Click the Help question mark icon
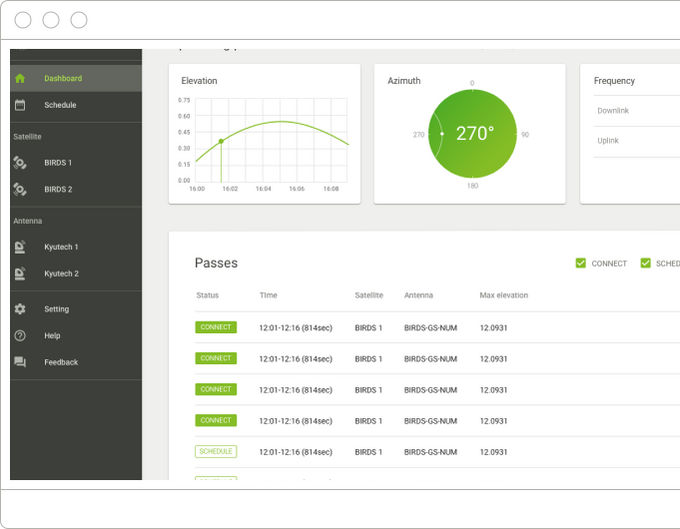This screenshot has height=529, width=680. [20, 336]
